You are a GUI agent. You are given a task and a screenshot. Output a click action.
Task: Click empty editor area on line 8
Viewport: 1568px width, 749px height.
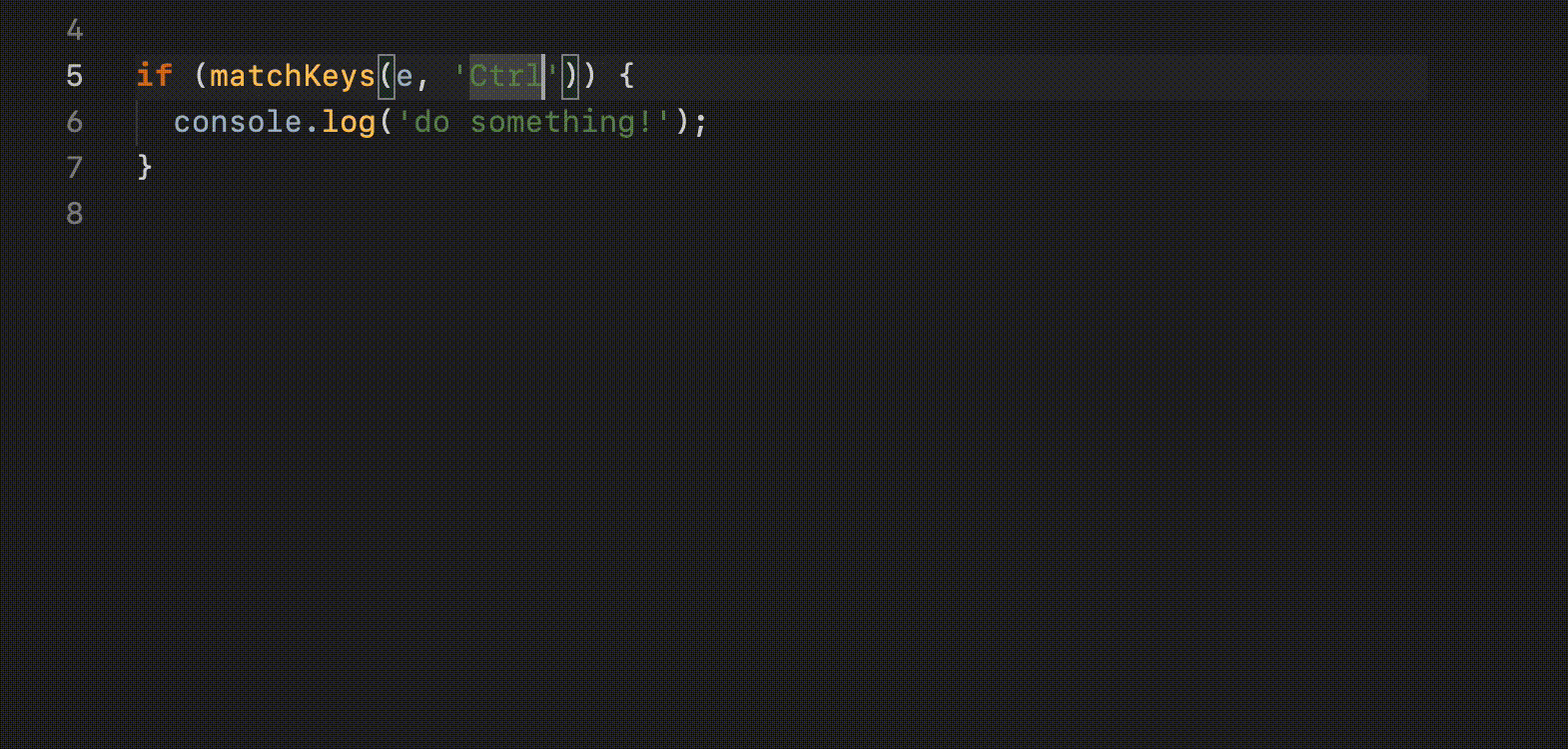tap(779, 214)
